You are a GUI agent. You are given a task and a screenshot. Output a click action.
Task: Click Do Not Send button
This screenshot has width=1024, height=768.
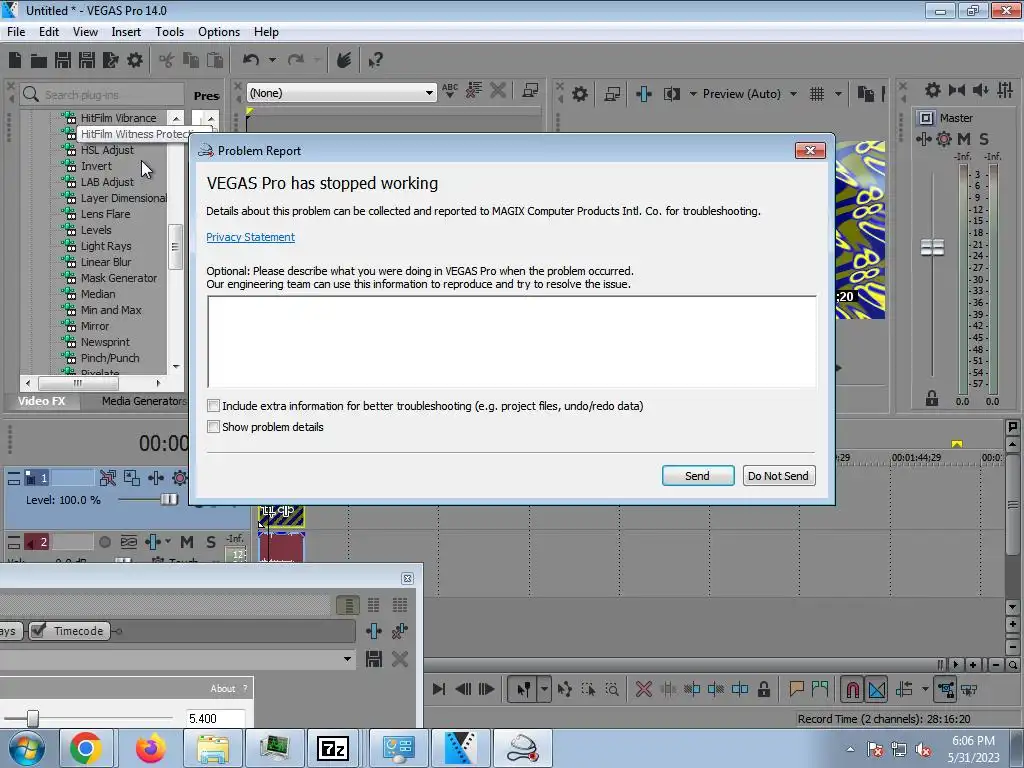(x=778, y=476)
